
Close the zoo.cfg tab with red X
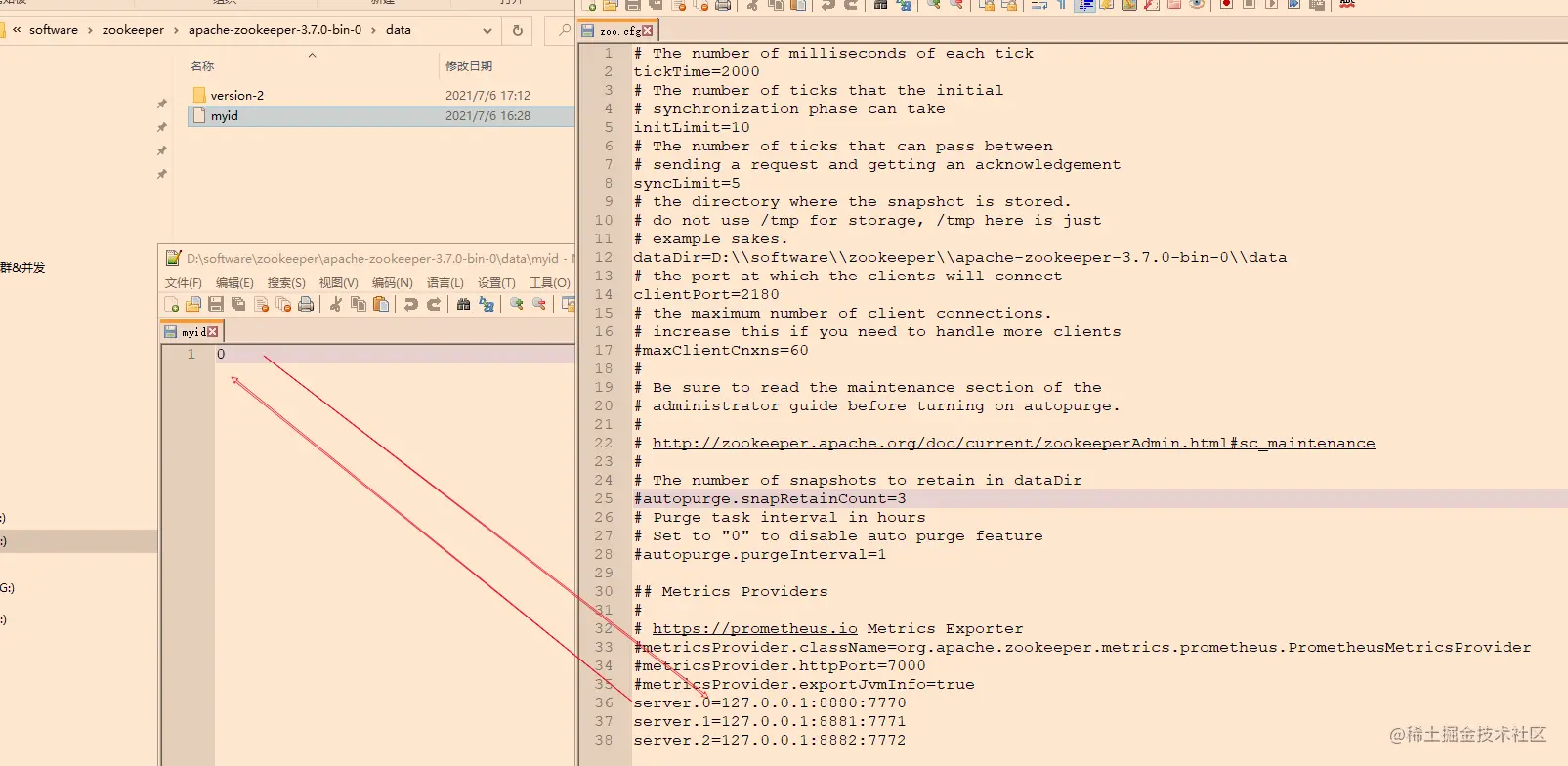click(647, 31)
